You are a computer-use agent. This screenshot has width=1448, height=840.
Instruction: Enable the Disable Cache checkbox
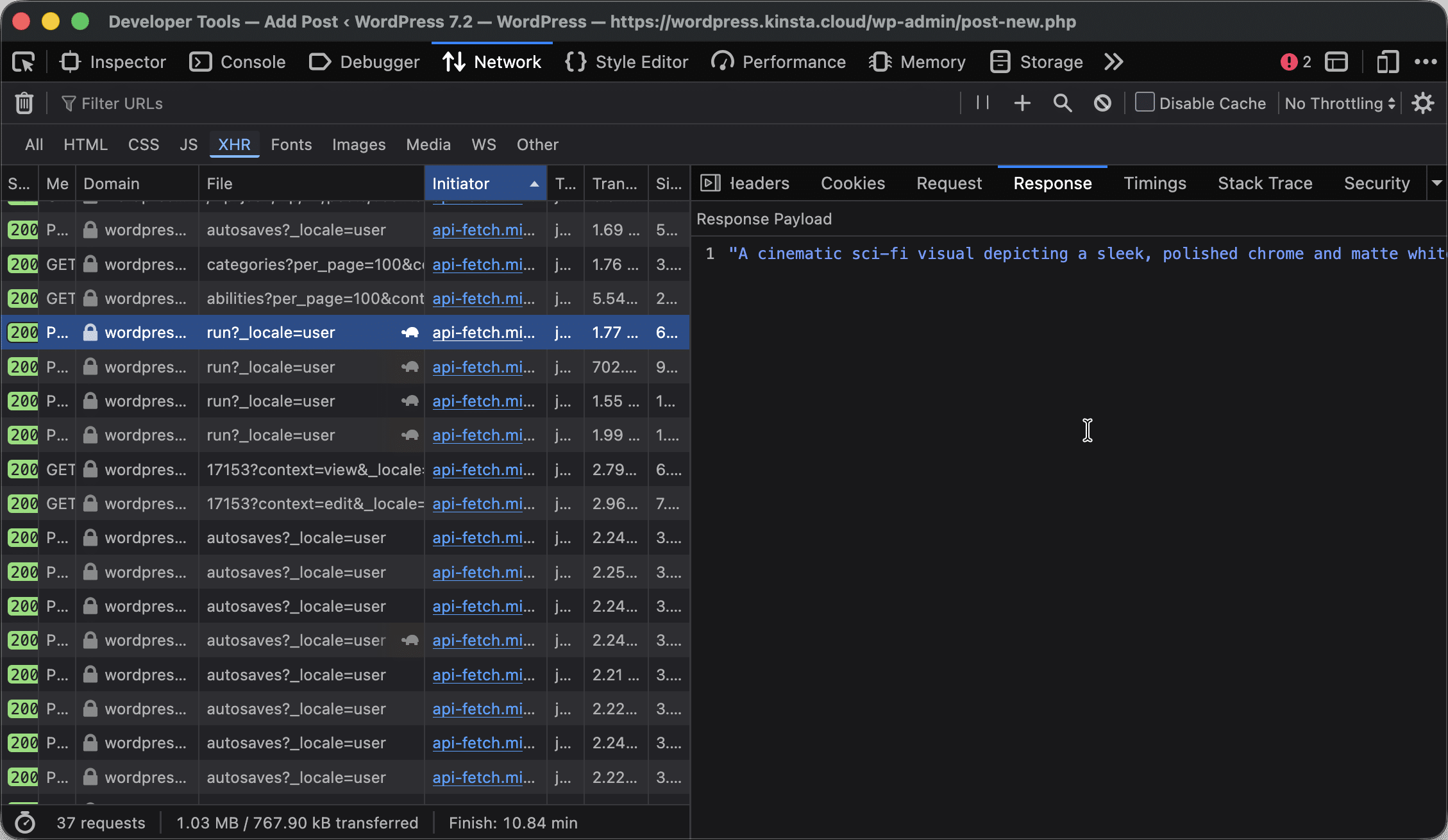point(1145,103)
